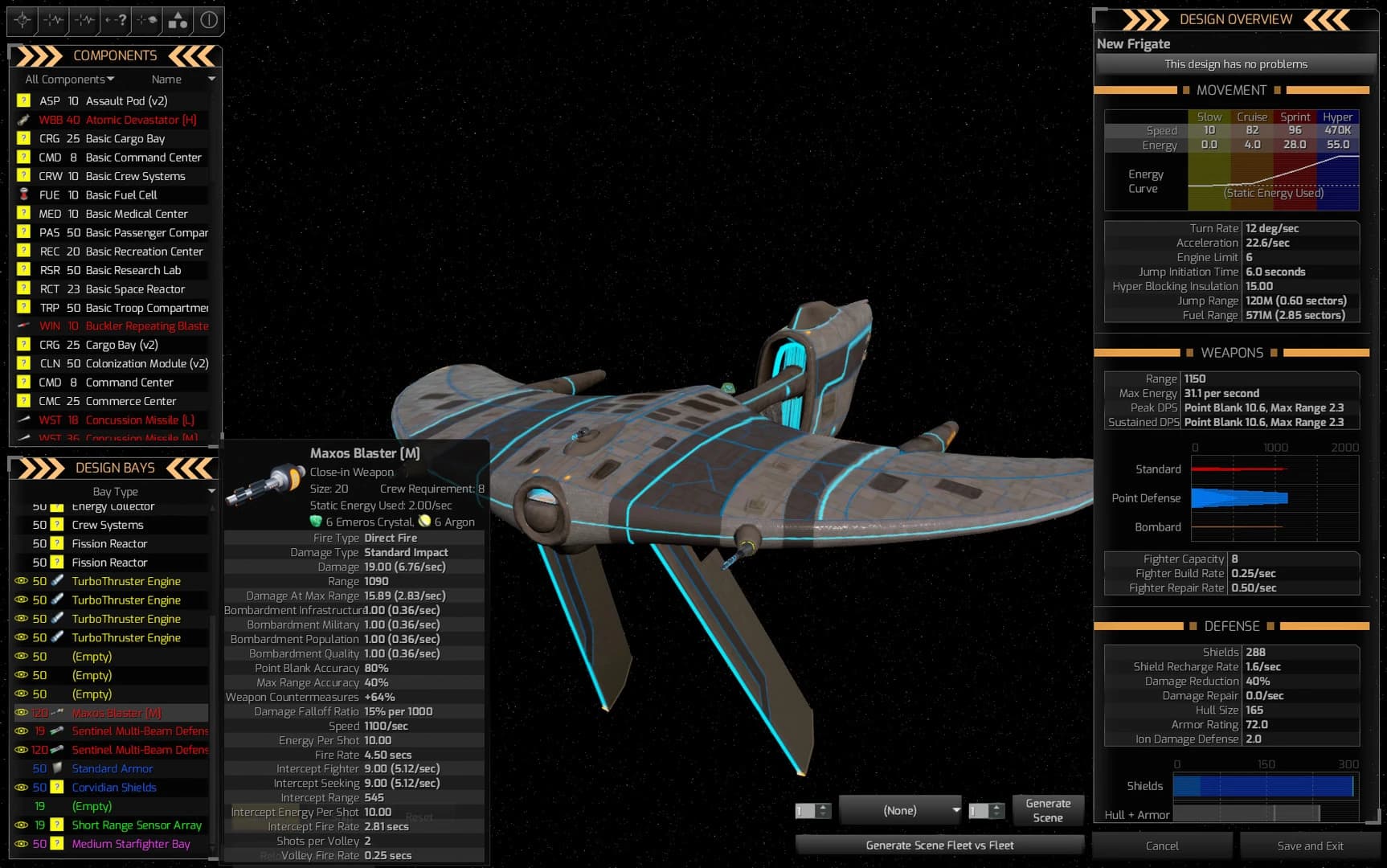Screen dimensions: 1387x868
Task: Toggle visibility of Corvidian Shields
Action: 21,788
